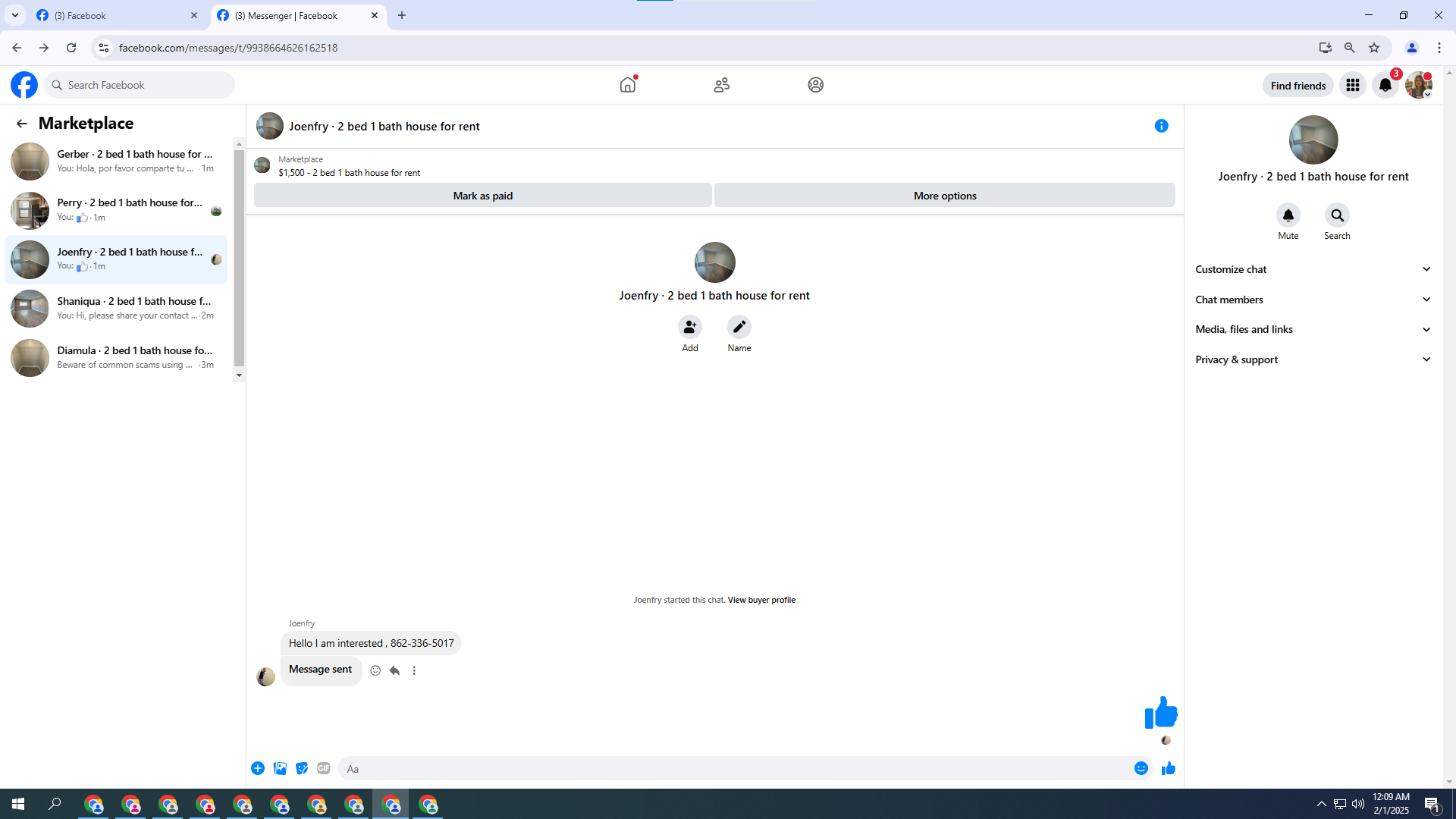Close the '(3) Facebook' browser tab
The height and width of the screenshot is (819, 1456).
click(x=194, y=15)
